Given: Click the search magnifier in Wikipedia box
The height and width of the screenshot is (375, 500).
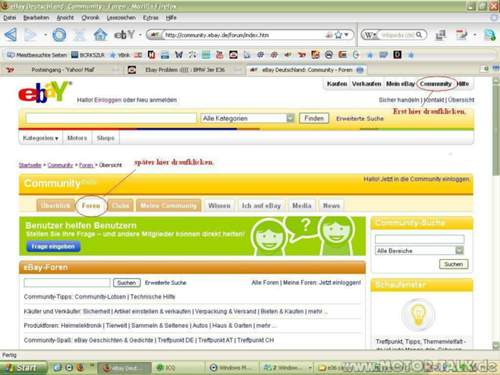Looking at the screenshot, I should click(419, 35).
